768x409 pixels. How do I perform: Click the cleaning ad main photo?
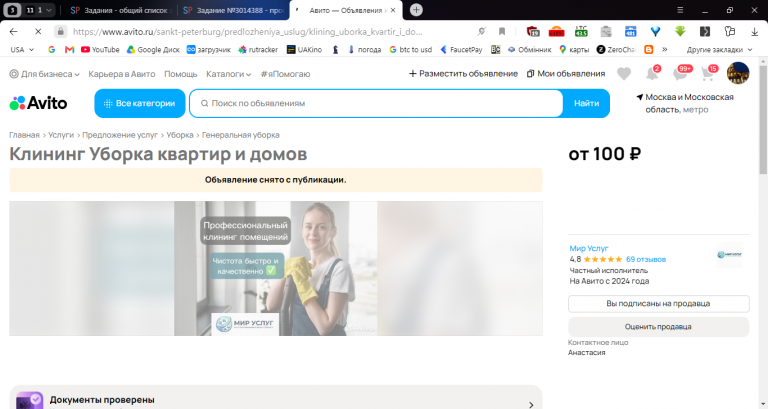click(x=276, y=268)
